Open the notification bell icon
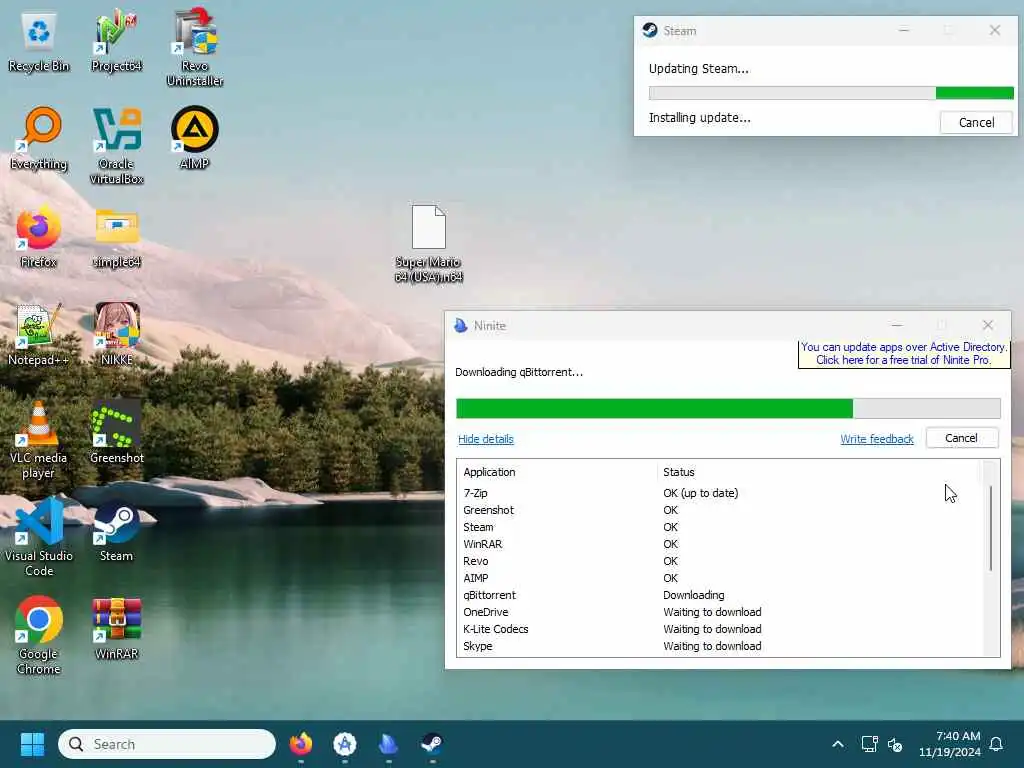The width and height of the screenshot is (1024, 768). click(996, 744)
